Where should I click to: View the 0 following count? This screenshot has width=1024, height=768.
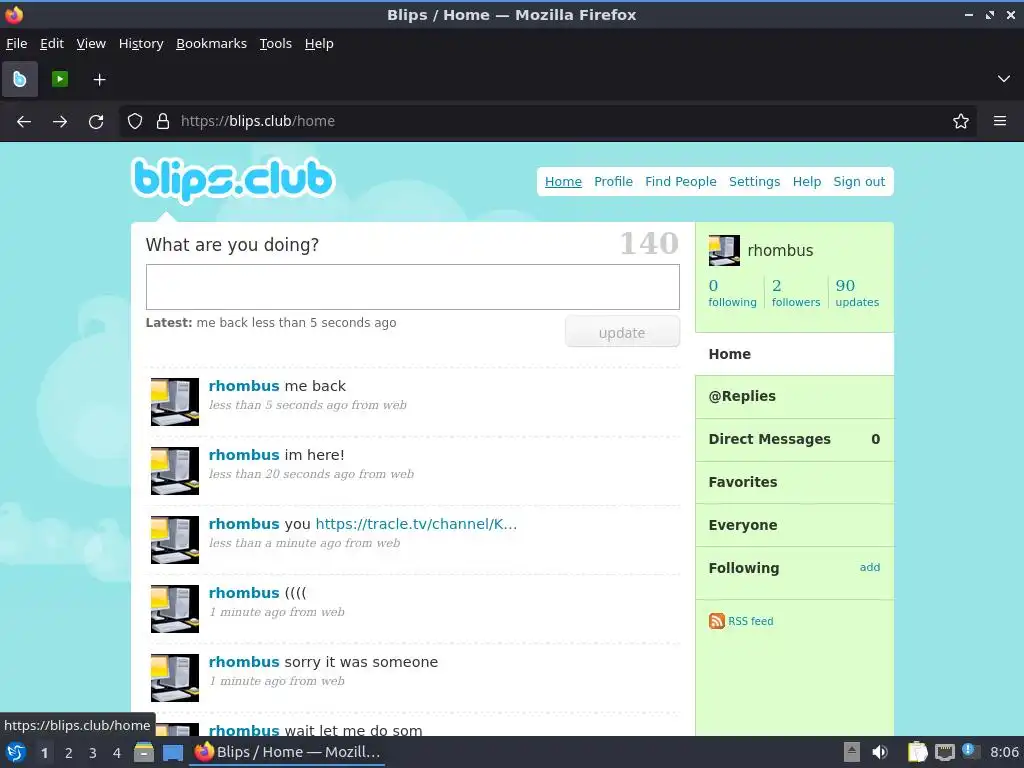pos(732,293)
